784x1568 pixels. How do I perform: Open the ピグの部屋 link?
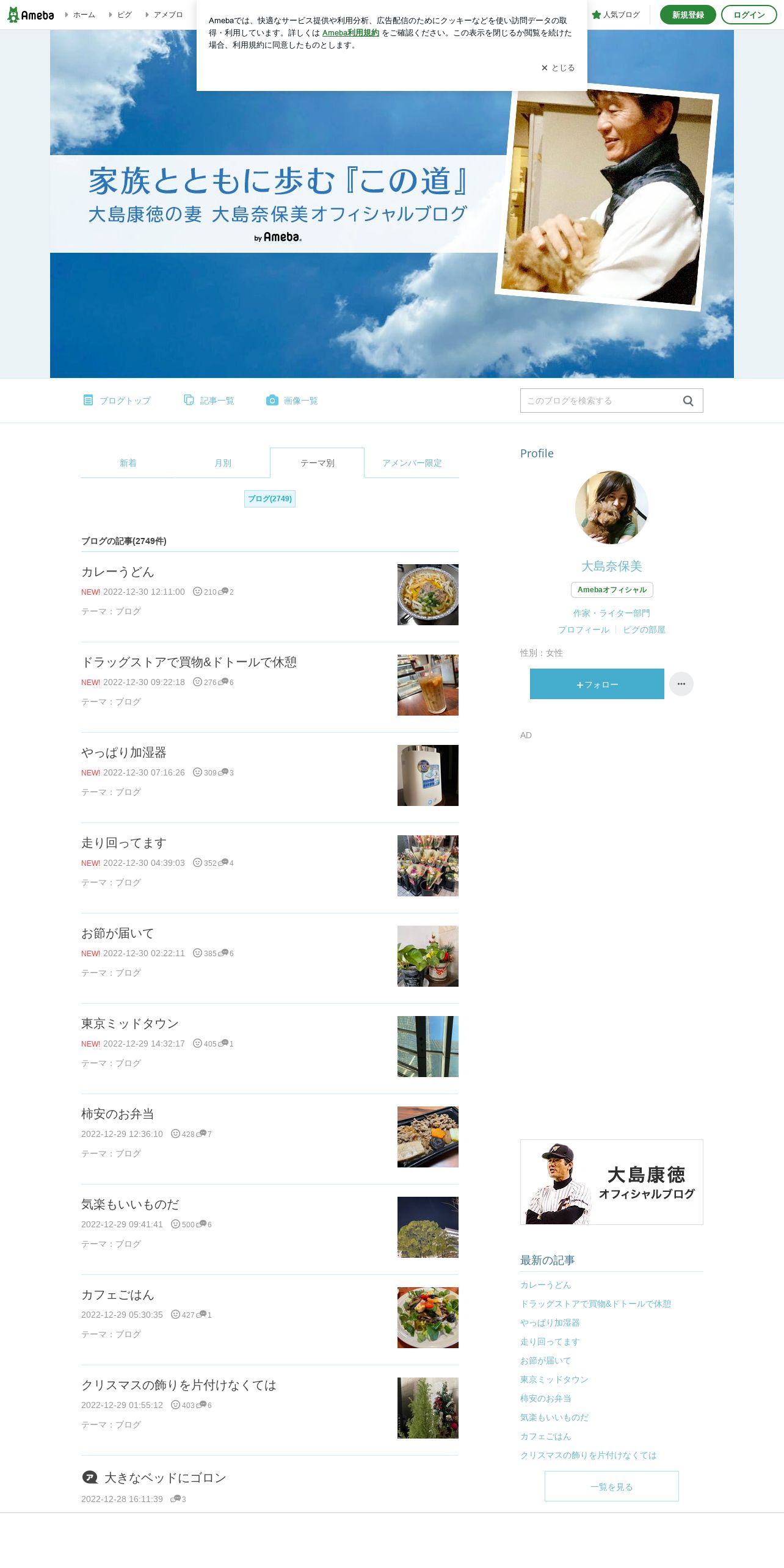point(644,630)
